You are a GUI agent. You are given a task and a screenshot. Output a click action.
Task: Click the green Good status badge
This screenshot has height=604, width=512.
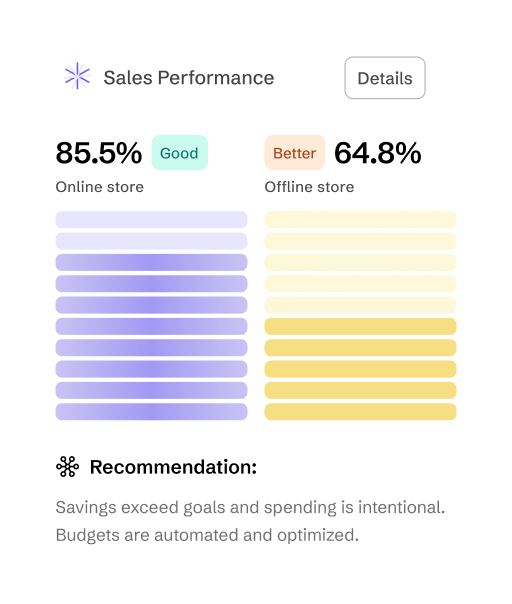180,153
